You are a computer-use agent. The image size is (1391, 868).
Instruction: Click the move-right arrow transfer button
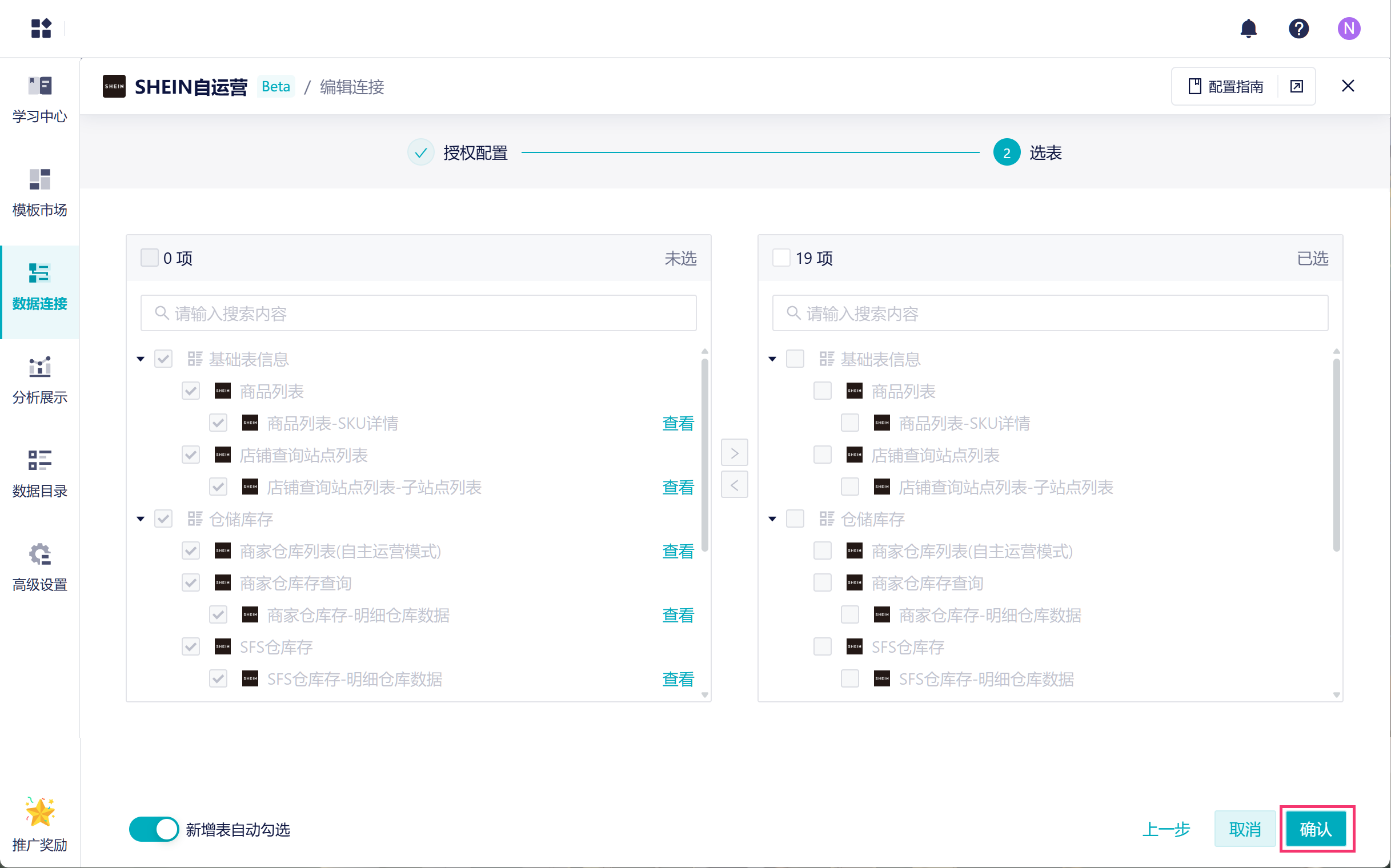734,453
